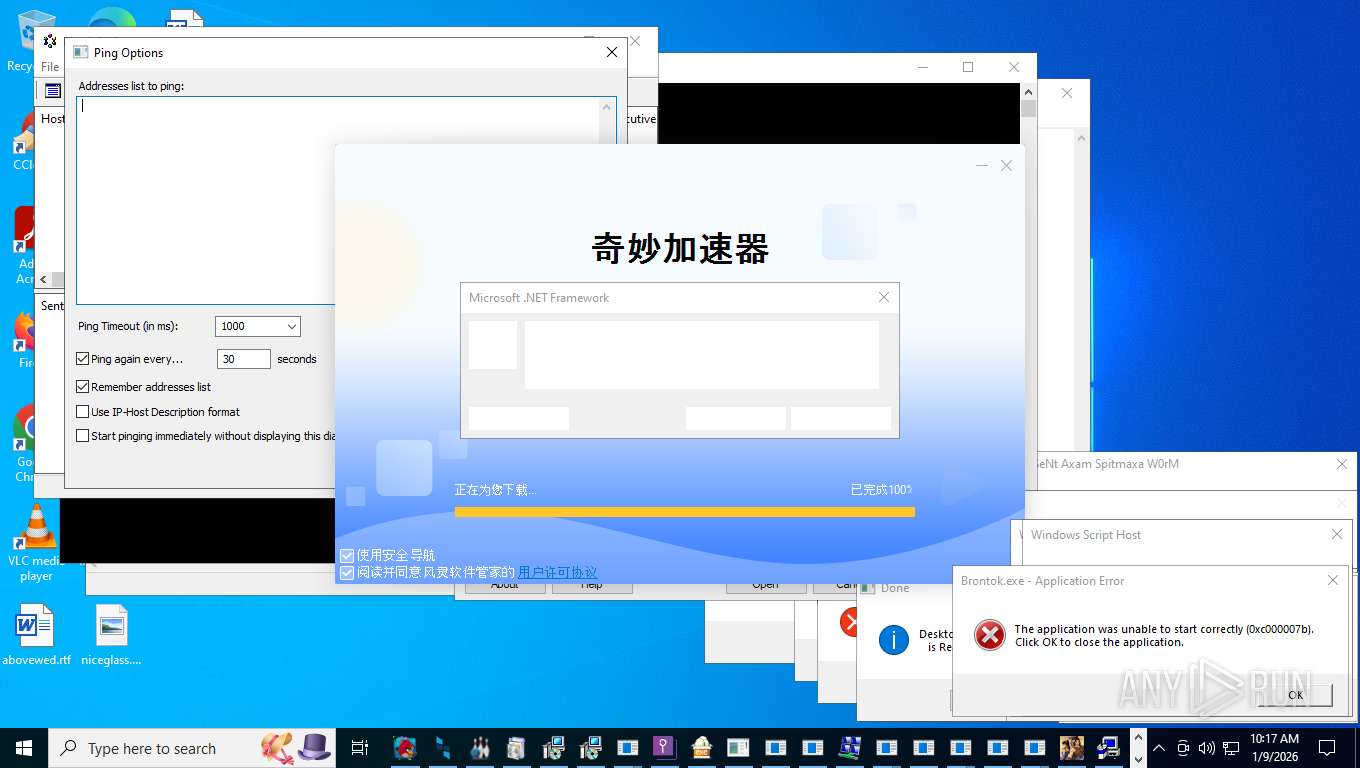Toggle the 'Ping again every' checkbox
Viewport: 1360px width, 768px height.
[x=83, y=359]
